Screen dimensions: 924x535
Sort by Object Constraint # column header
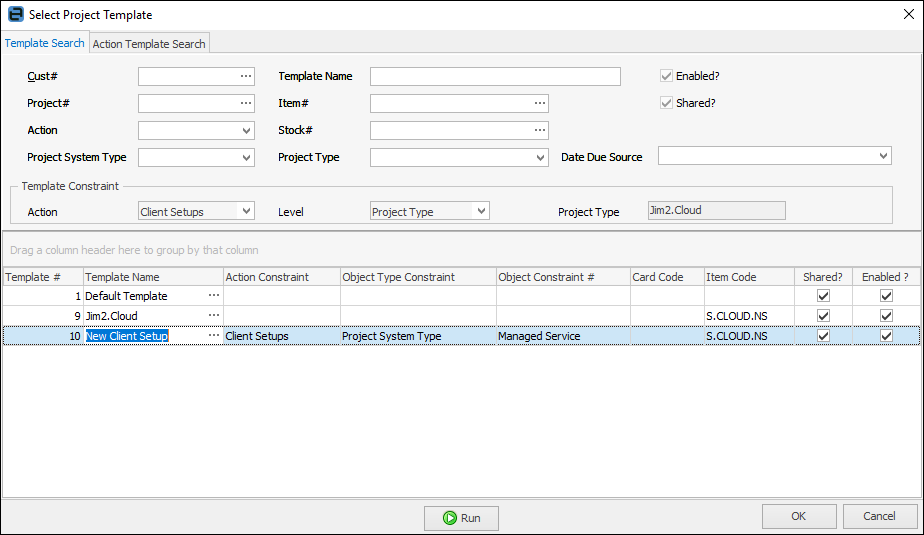point(563,277)
